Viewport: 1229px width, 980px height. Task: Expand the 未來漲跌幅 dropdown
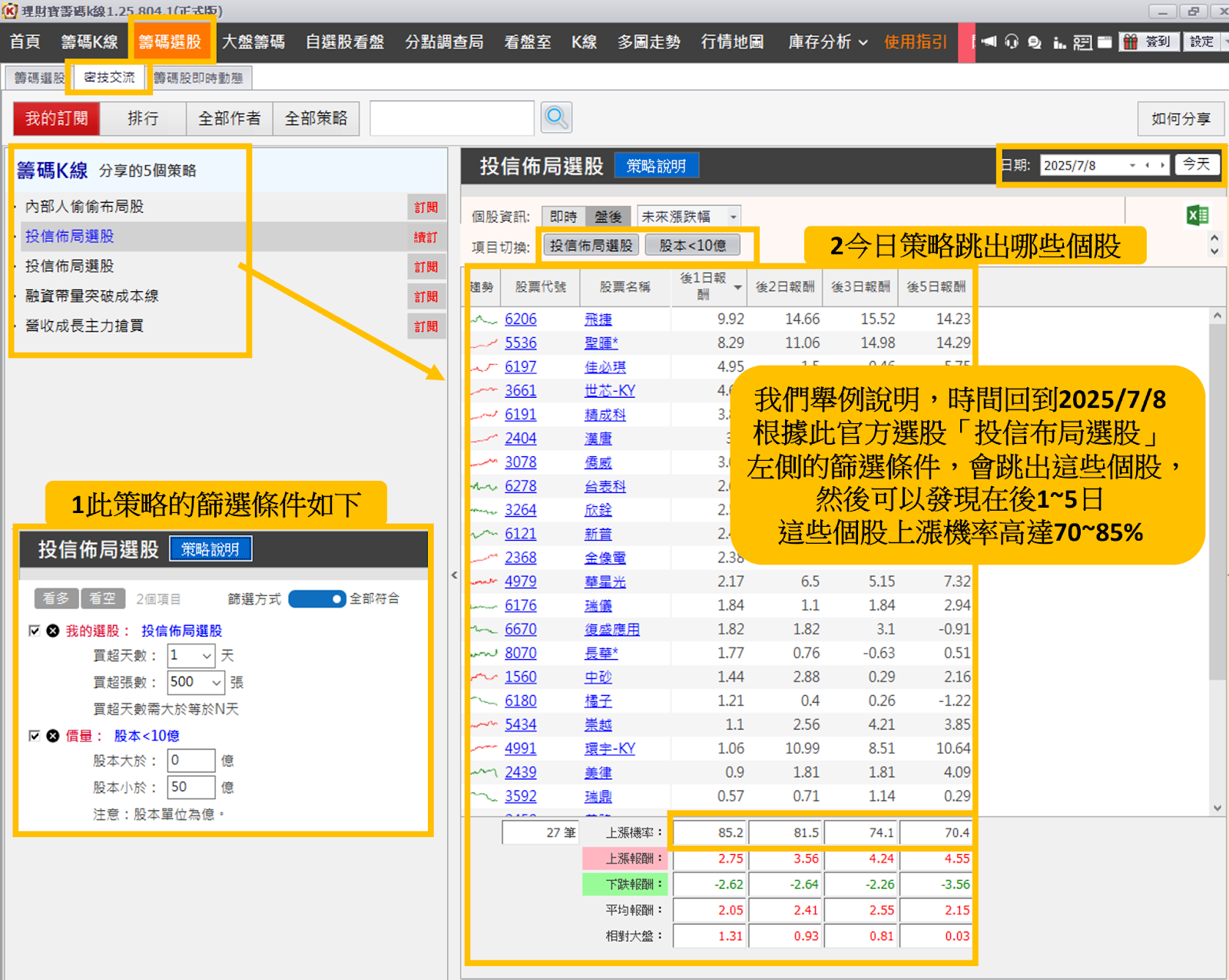tap(734, 217)
